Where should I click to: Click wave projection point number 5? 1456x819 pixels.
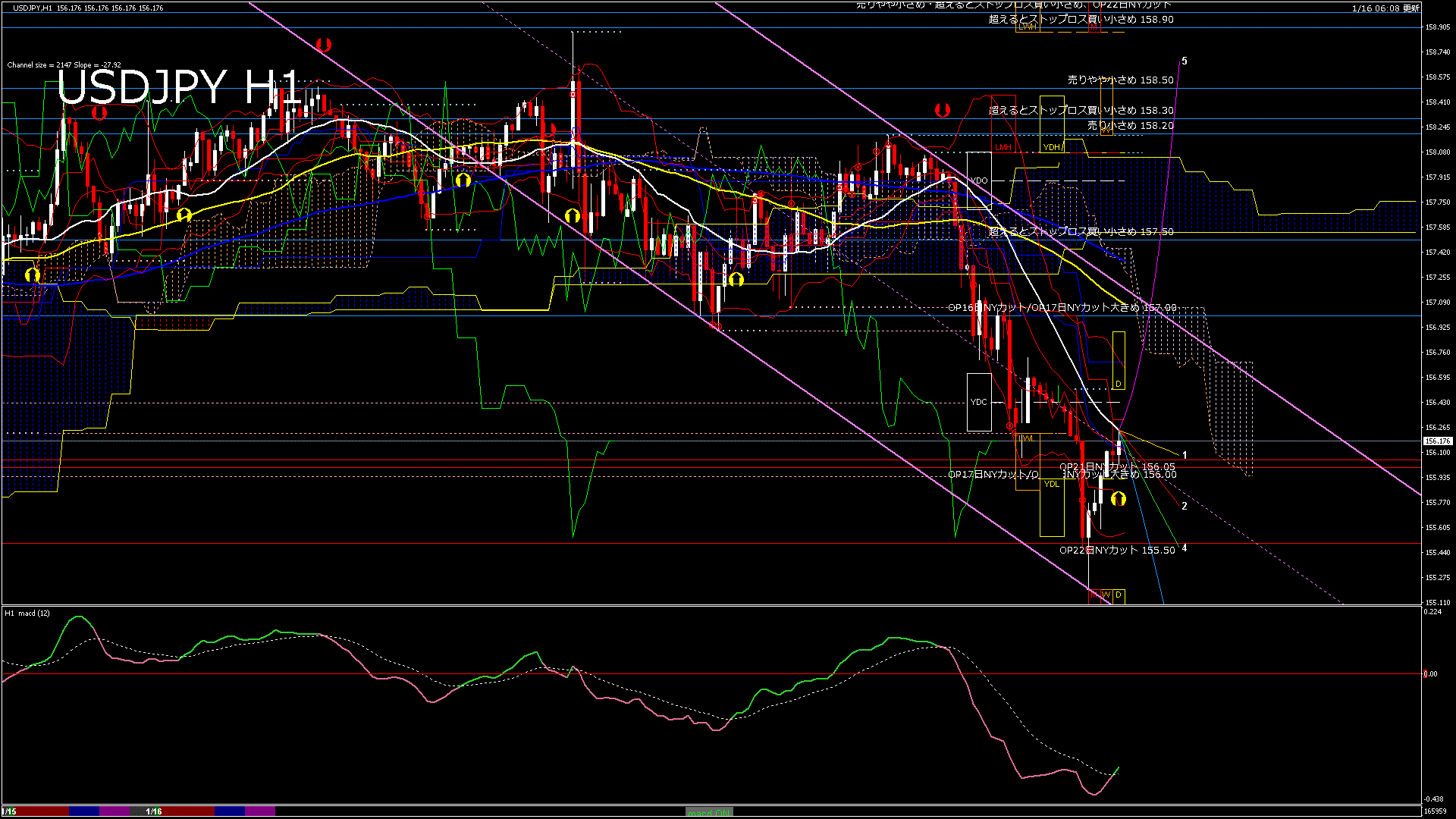pos(1185,61)
